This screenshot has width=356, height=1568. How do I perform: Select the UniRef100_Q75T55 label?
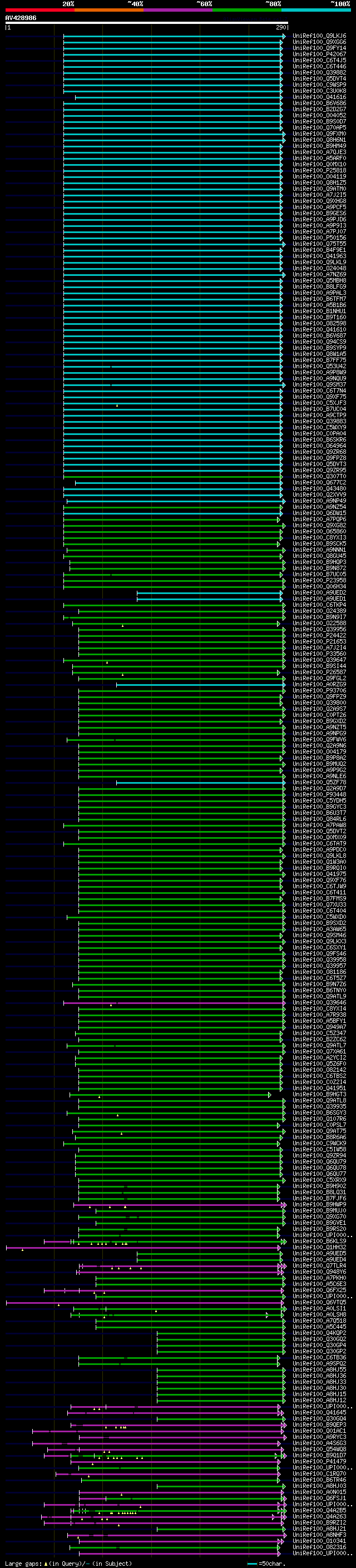click(x=319, y=244)
